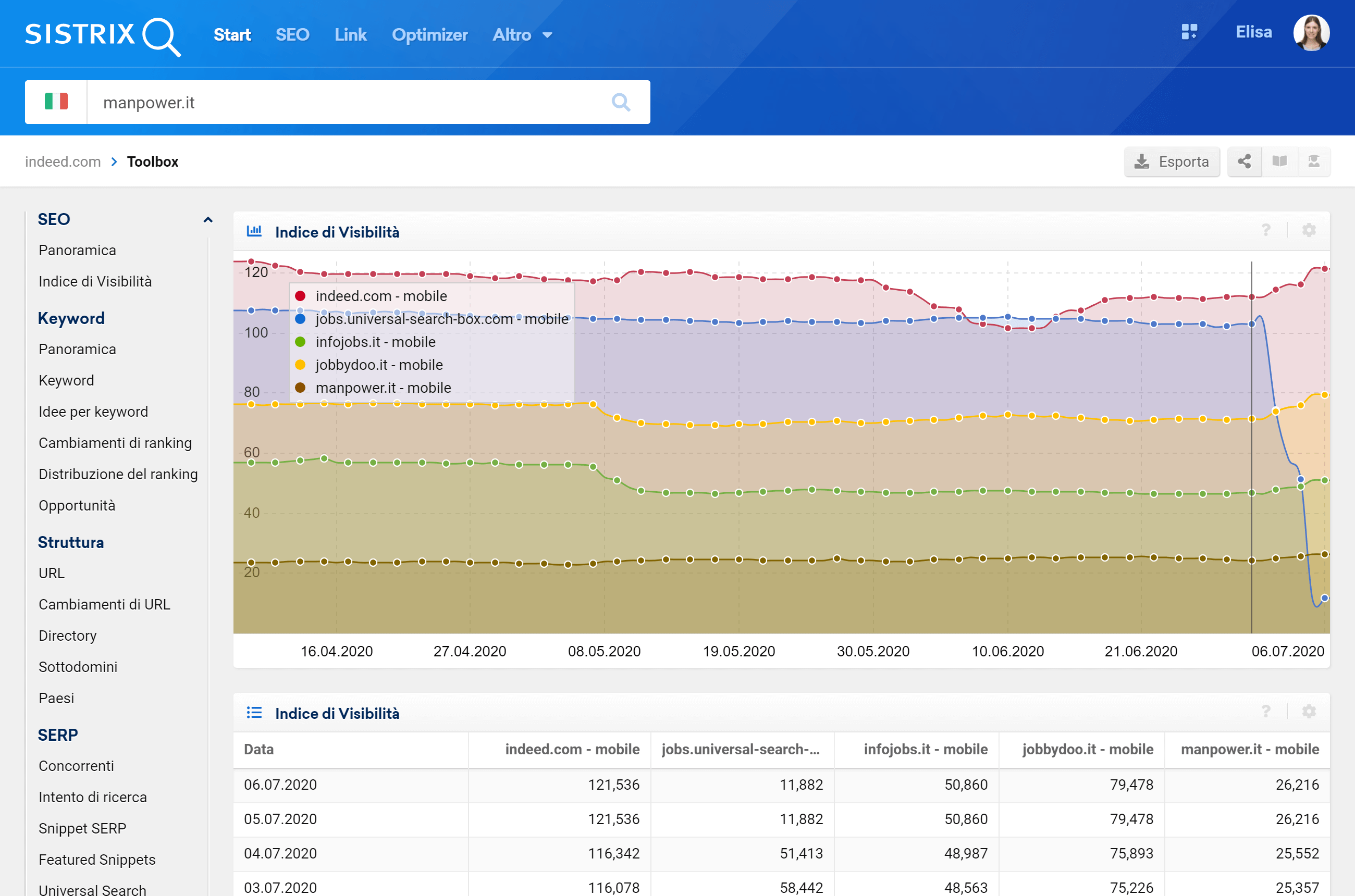Open Panoramica under Keyword
The image size is (1355, 896).
point(77,349)
